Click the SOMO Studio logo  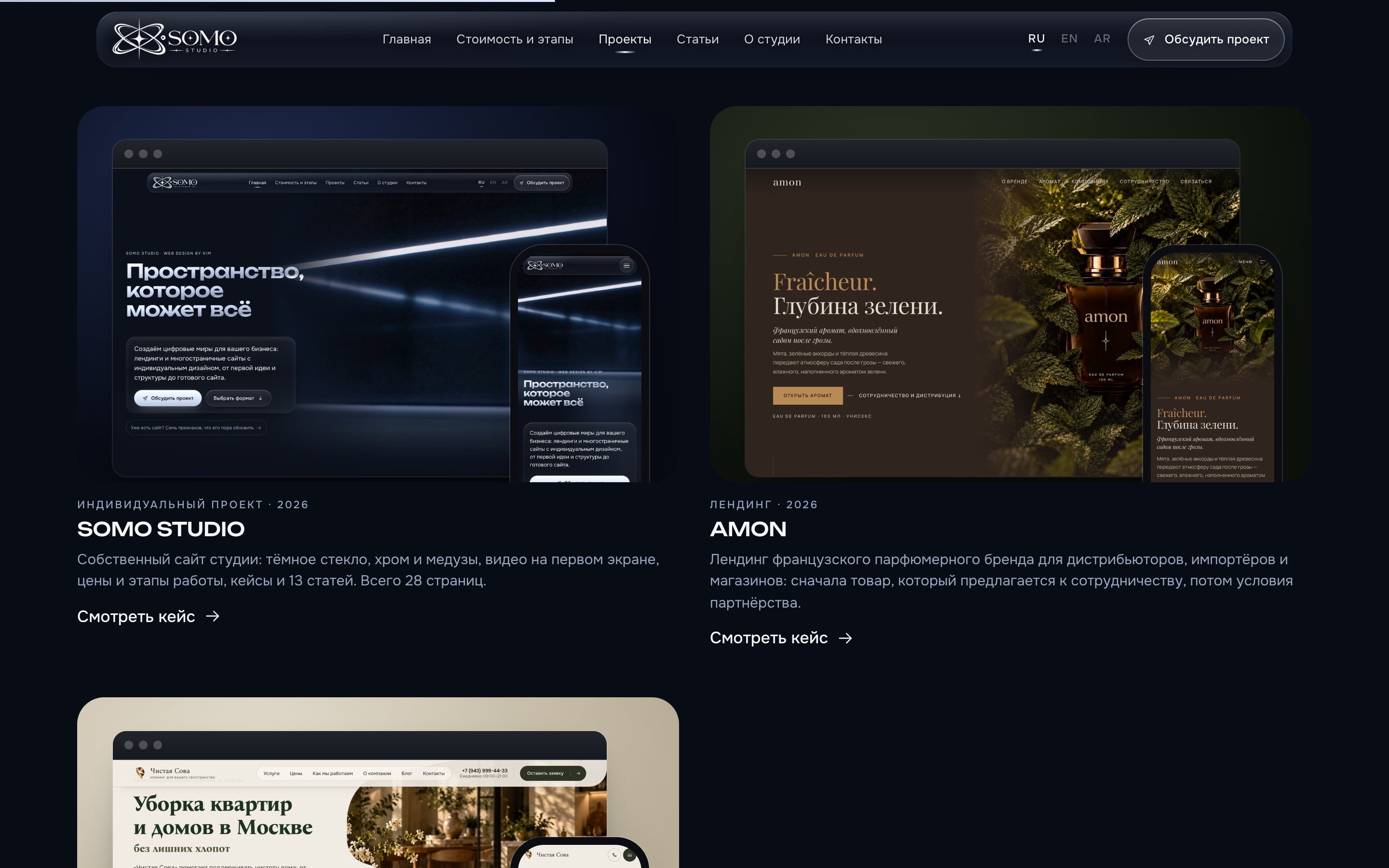175,39
